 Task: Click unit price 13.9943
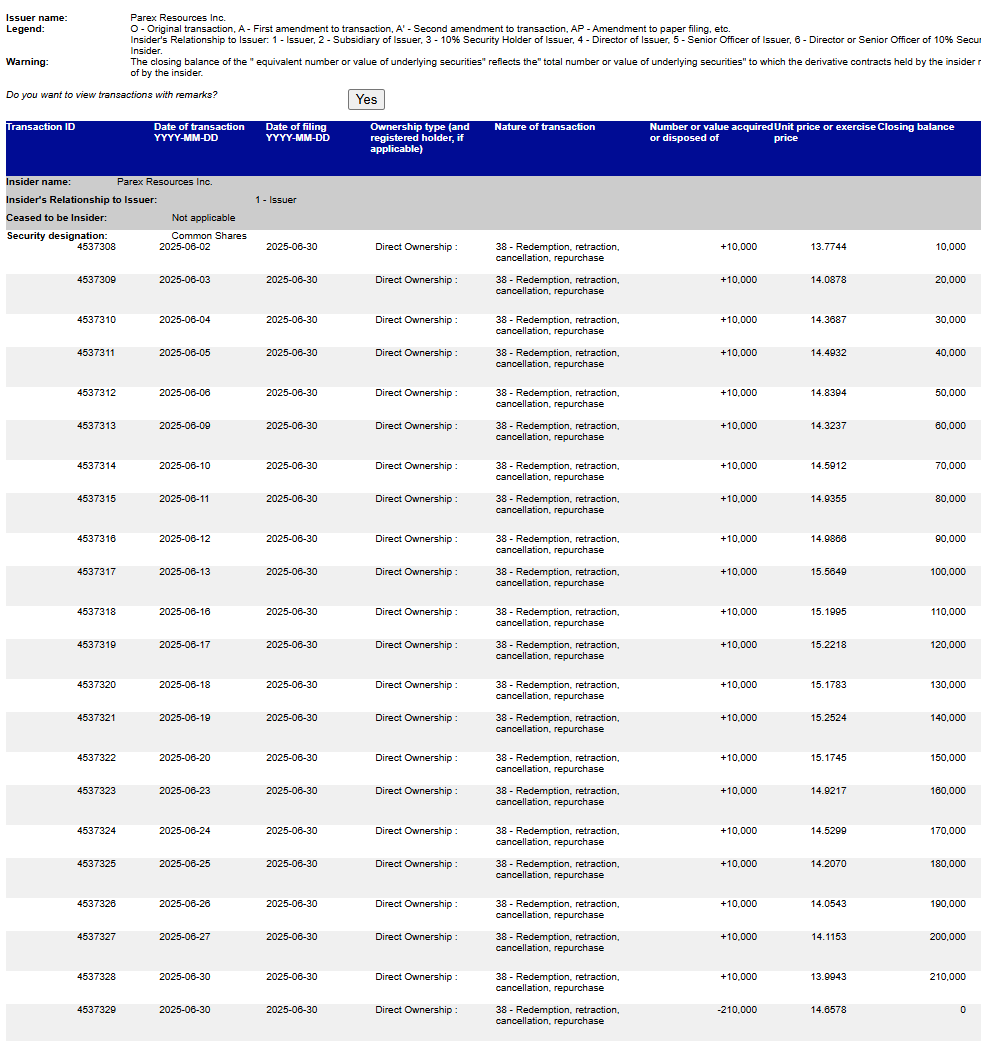click(828, 977)
